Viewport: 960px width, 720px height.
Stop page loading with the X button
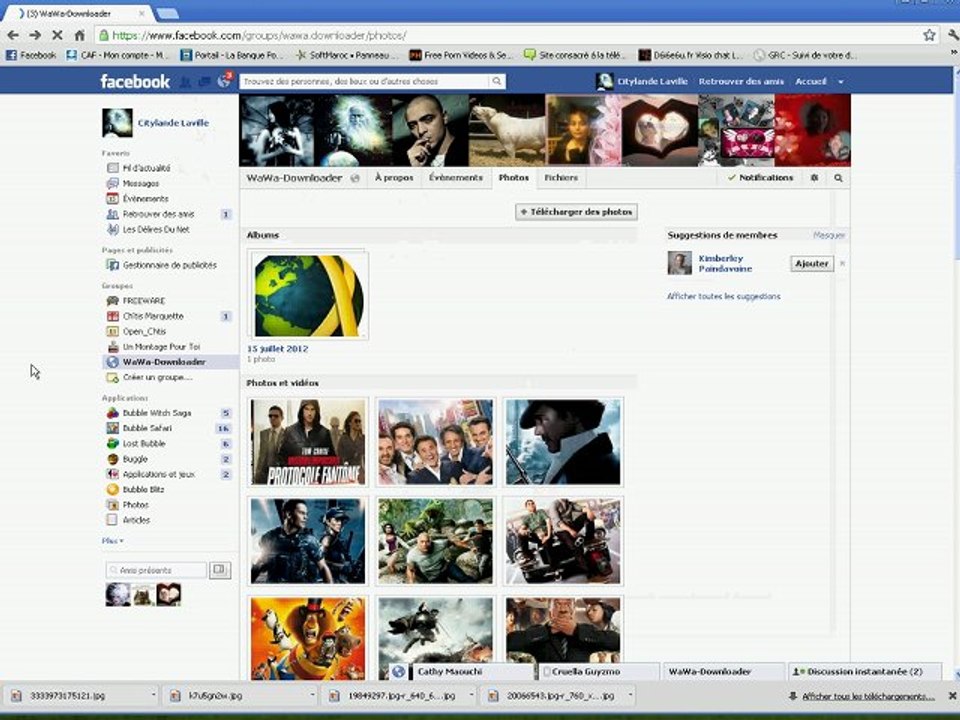pos(57,36)
